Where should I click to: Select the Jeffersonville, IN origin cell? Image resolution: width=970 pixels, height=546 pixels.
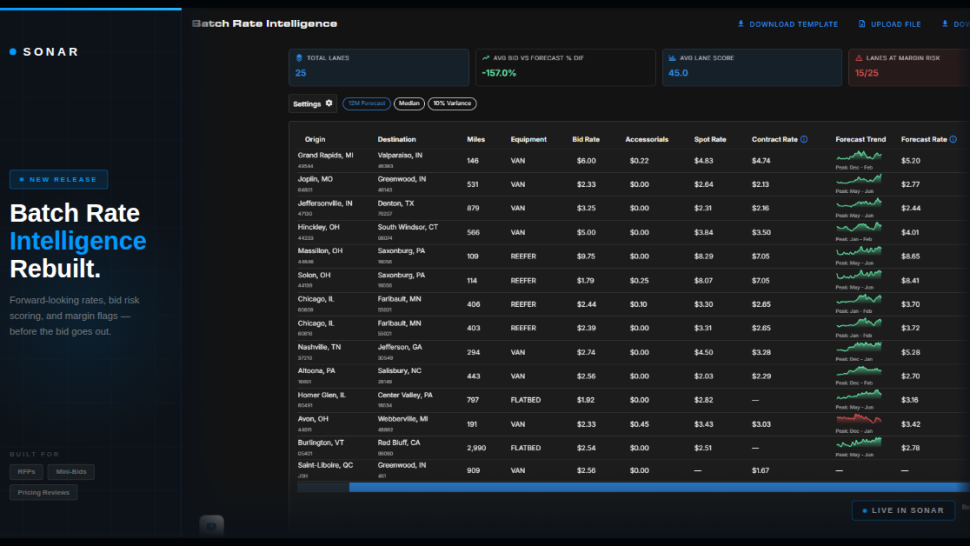coord(325,203)
